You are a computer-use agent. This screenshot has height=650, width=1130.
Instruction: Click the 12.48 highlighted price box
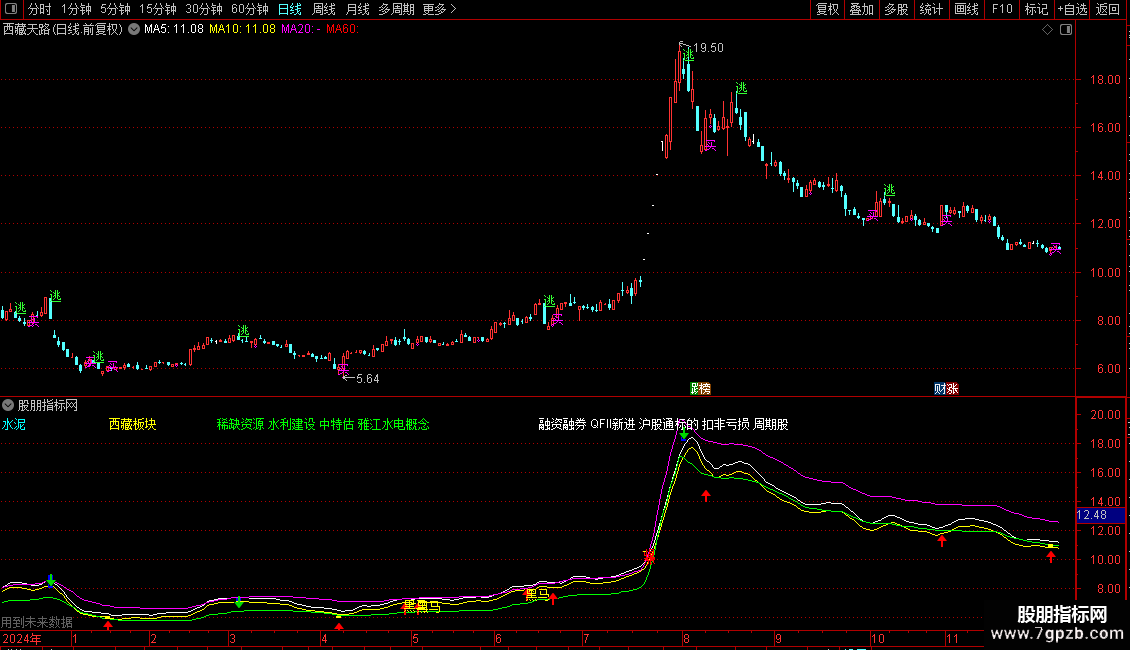point(1100,515)
